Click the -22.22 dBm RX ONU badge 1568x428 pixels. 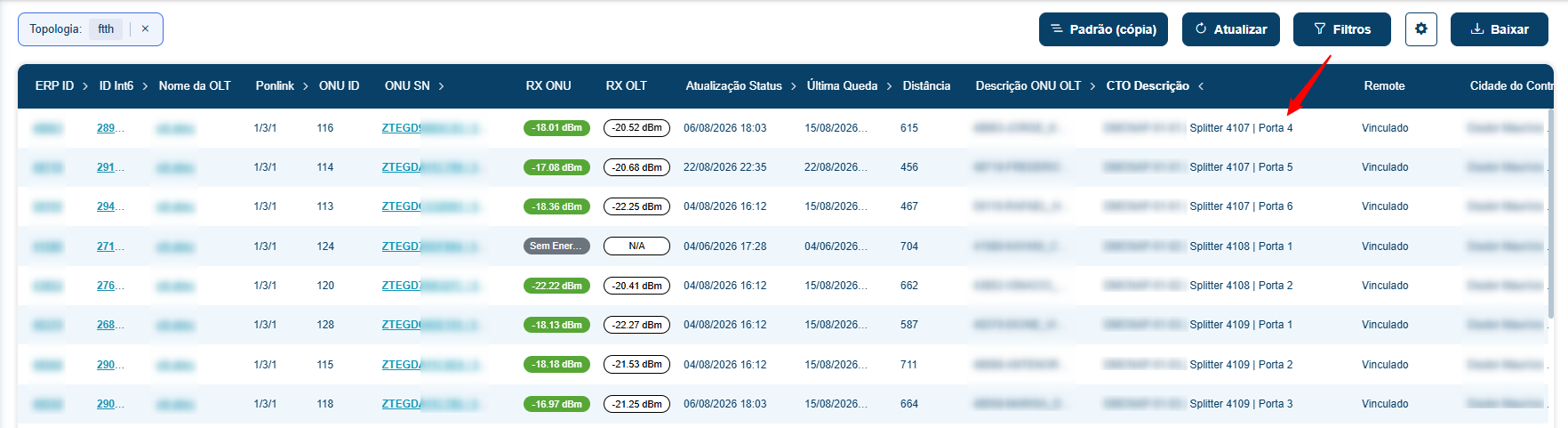point(556,286)
